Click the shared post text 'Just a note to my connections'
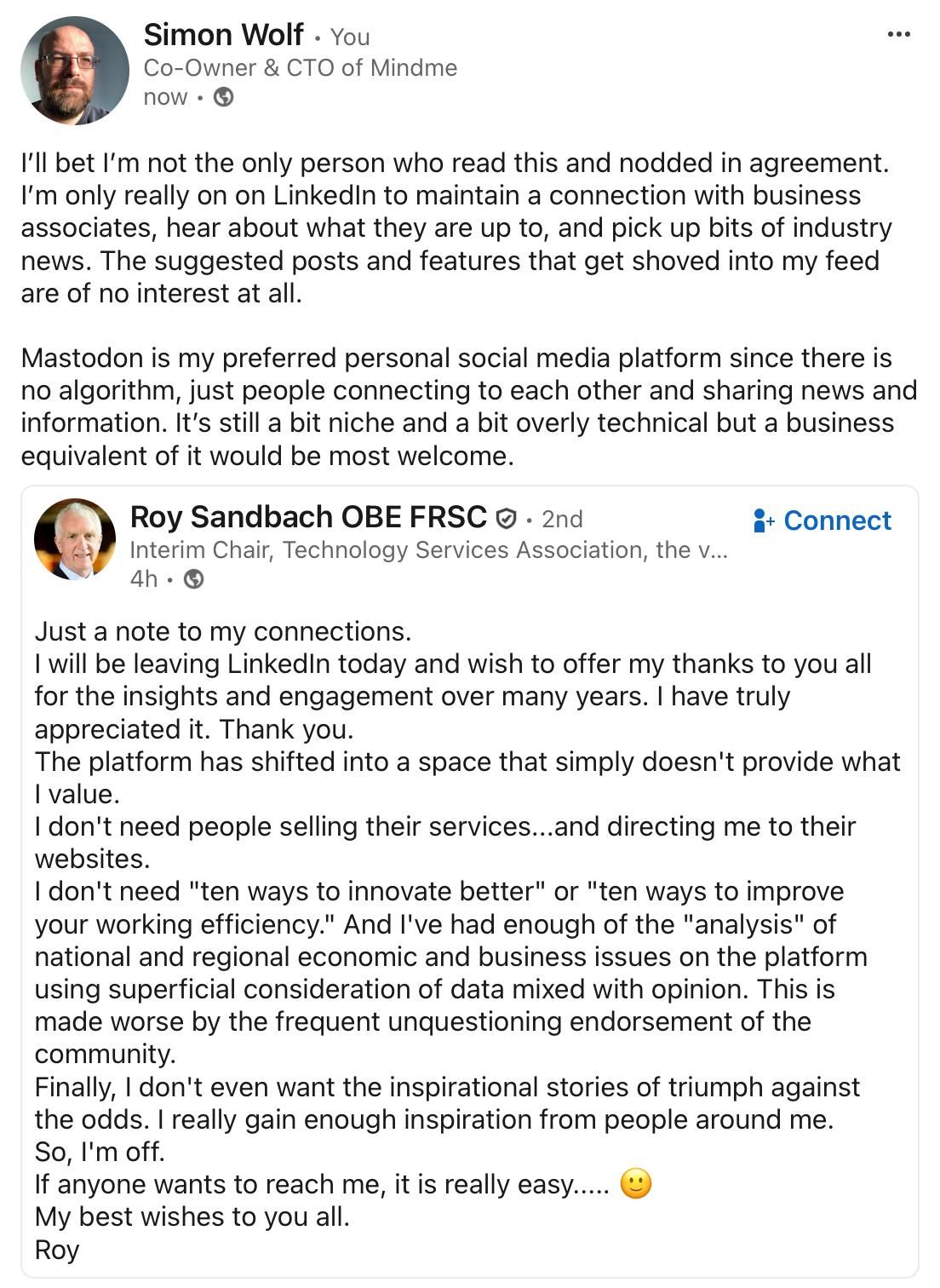 tap(223, 631)
